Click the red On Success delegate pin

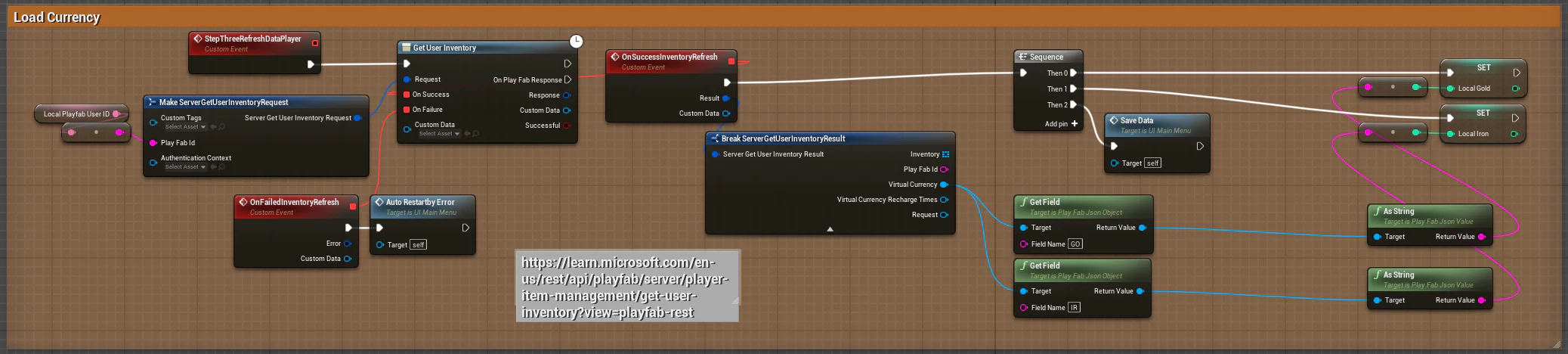[407, 95]
